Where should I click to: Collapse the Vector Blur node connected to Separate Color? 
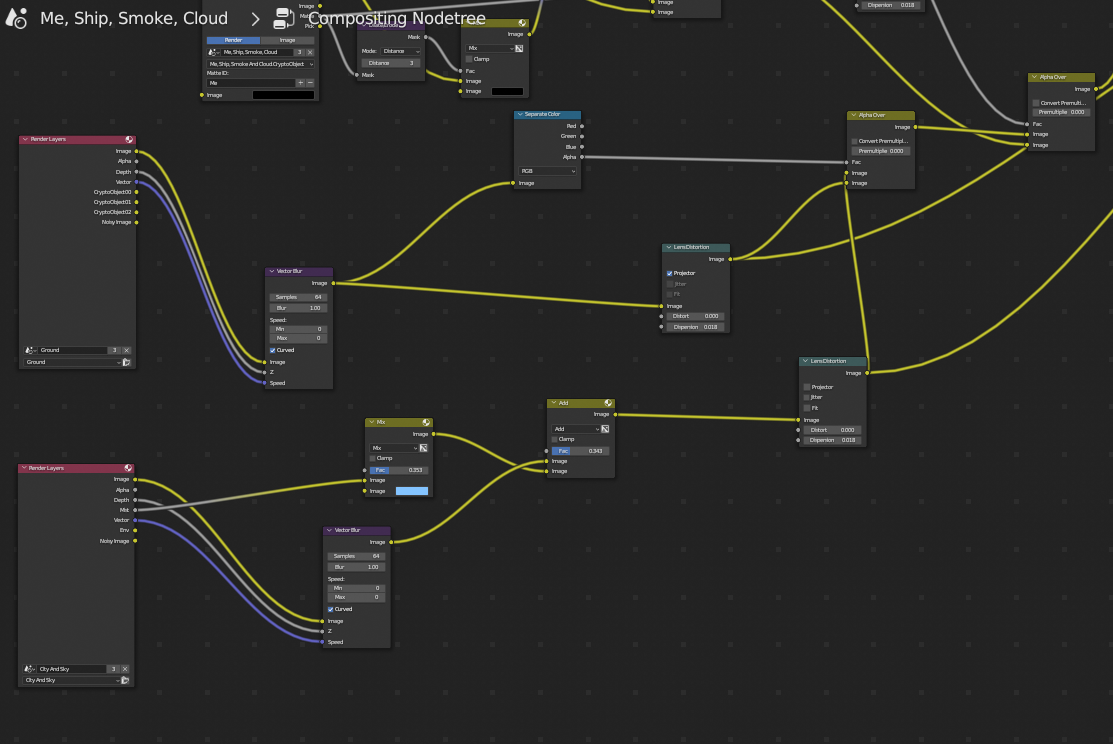click(x=272, y=271)
